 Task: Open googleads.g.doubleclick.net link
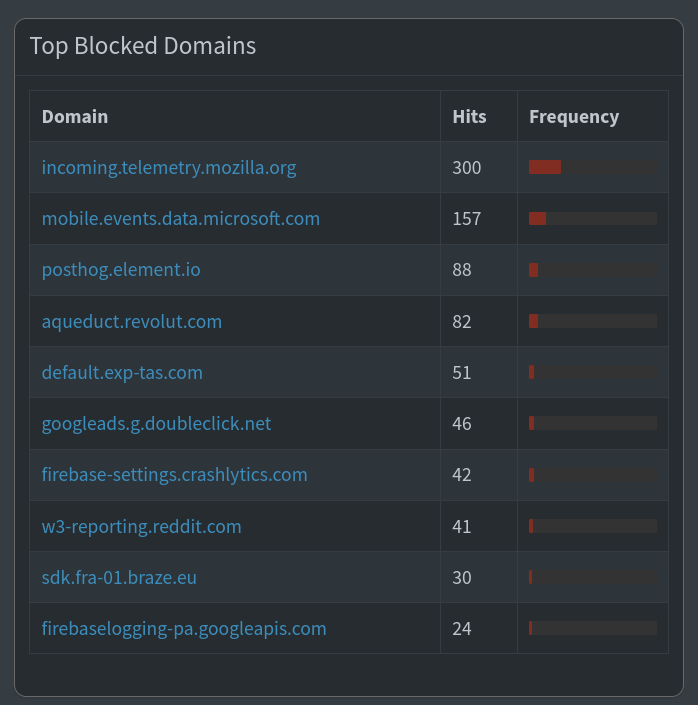157,424
